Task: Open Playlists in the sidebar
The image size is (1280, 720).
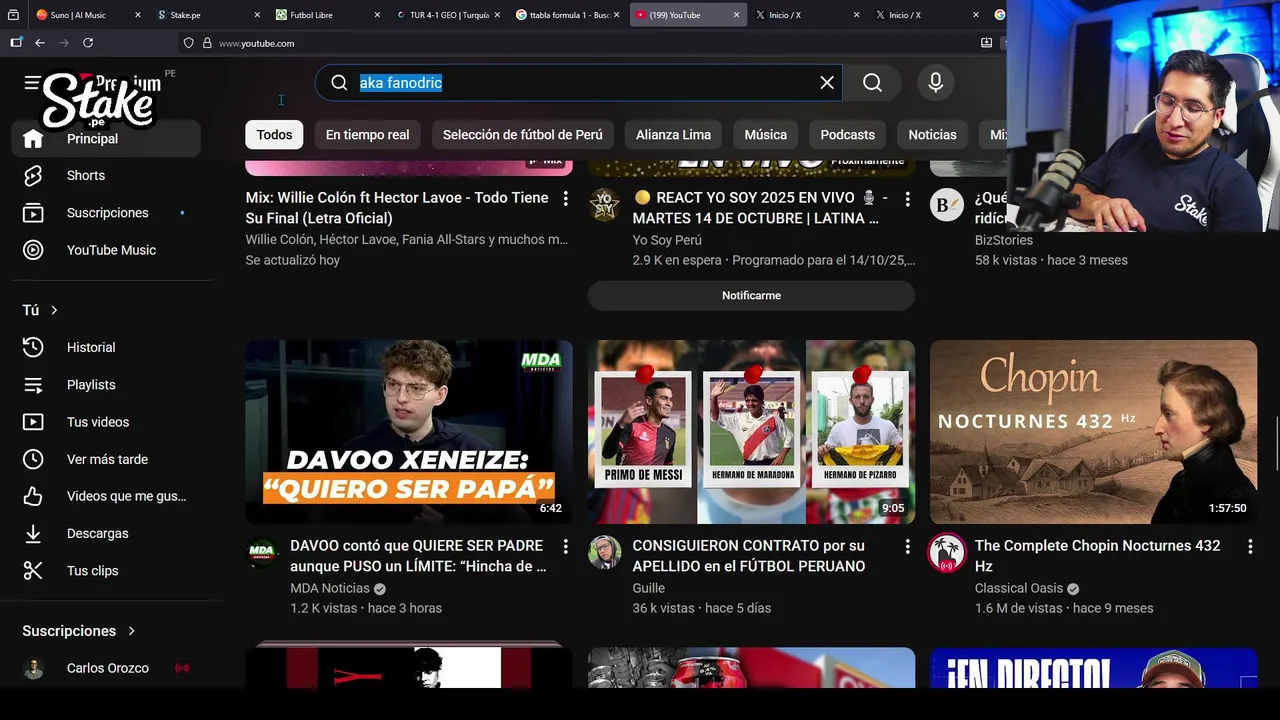Action: [x=106, y=385]
